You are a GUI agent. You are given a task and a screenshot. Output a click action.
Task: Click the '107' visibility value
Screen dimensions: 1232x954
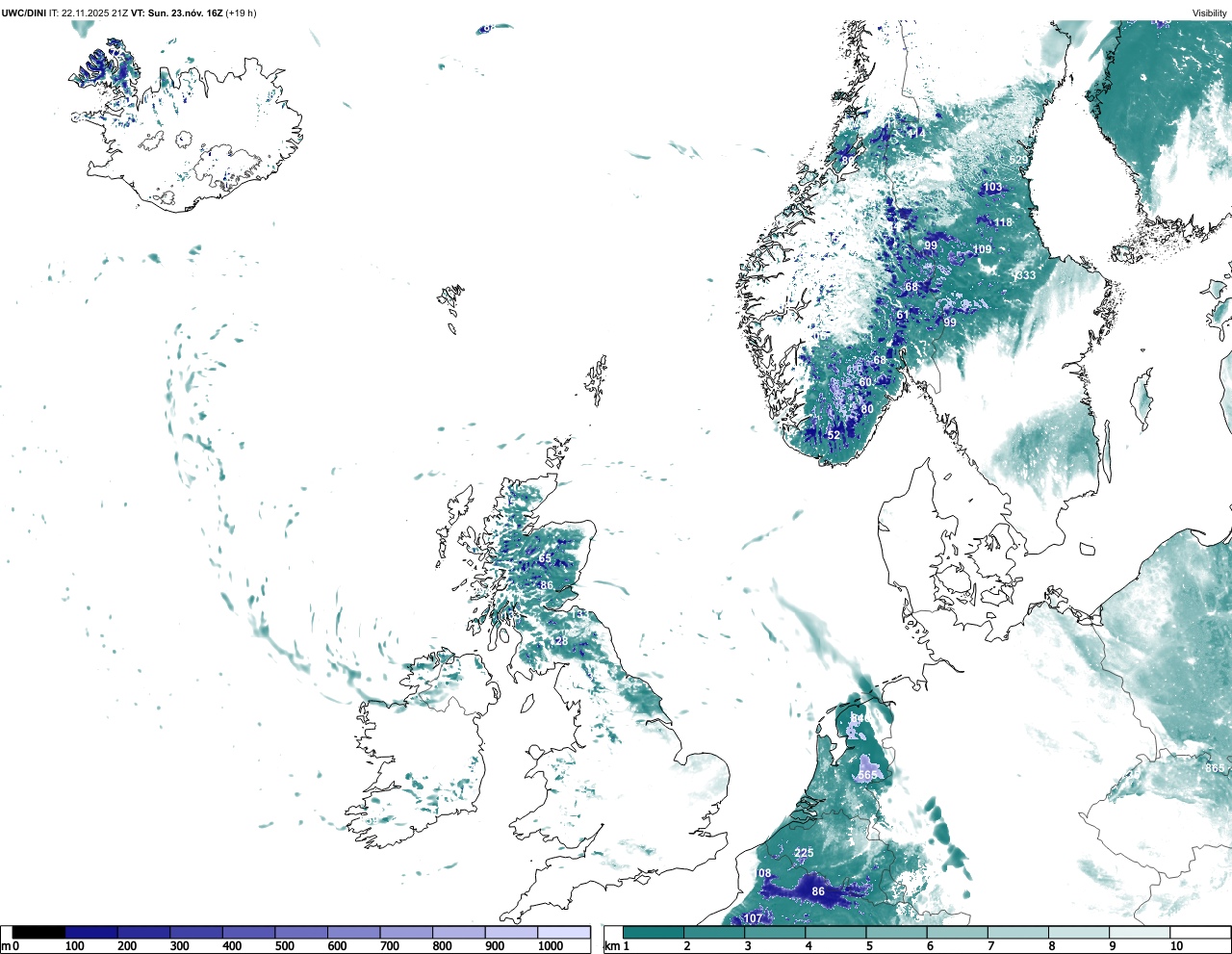click(x=753, y=918)
